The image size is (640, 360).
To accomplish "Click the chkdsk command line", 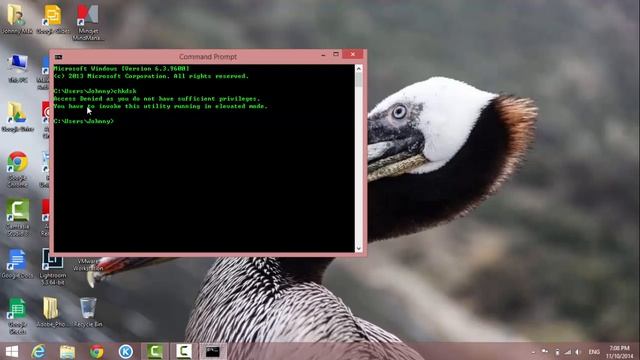I will [95, 91].
